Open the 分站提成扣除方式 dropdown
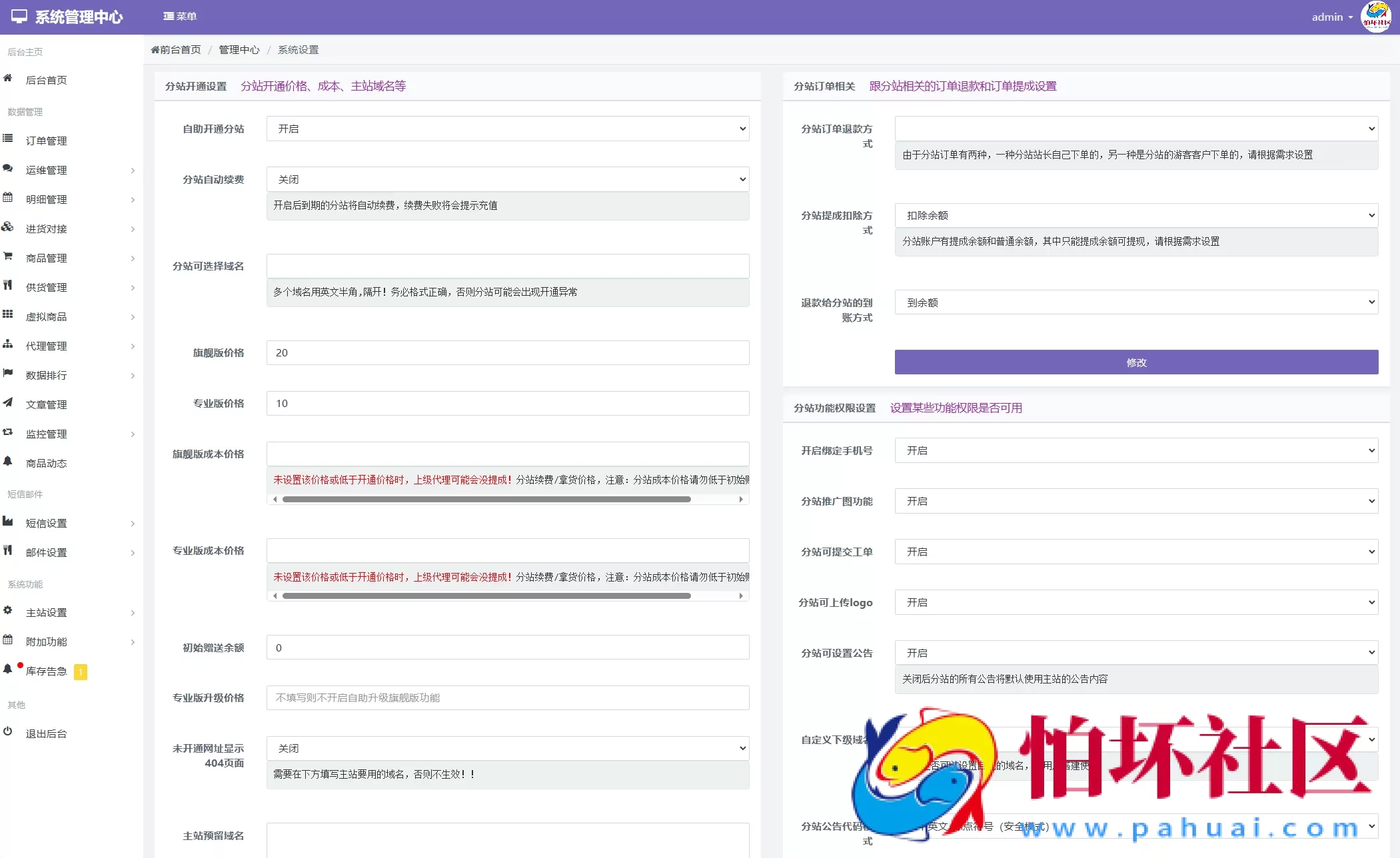 tap(1135, 215)
